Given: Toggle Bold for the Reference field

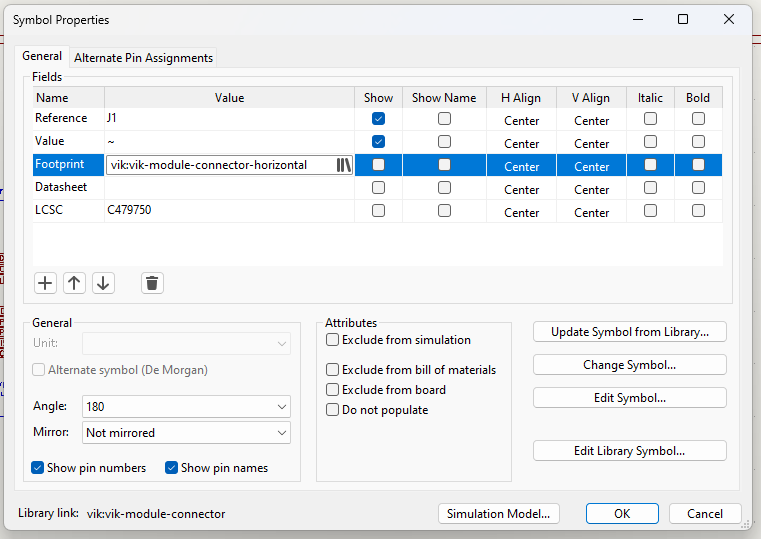Looking at the screenshot, I should coord(698,119).
